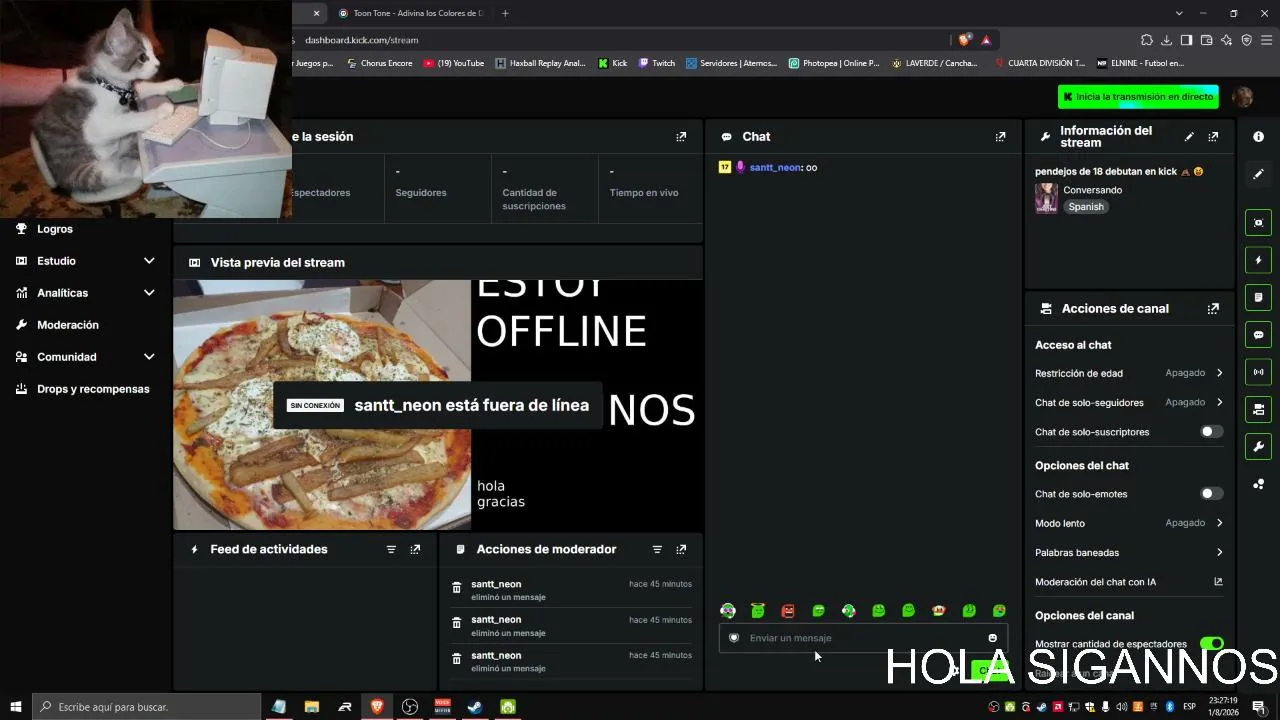Image resolution: width=1280 pixels, height=720 pixels.
Task: Pop out the Información del stream panel
Action: 1213,137
